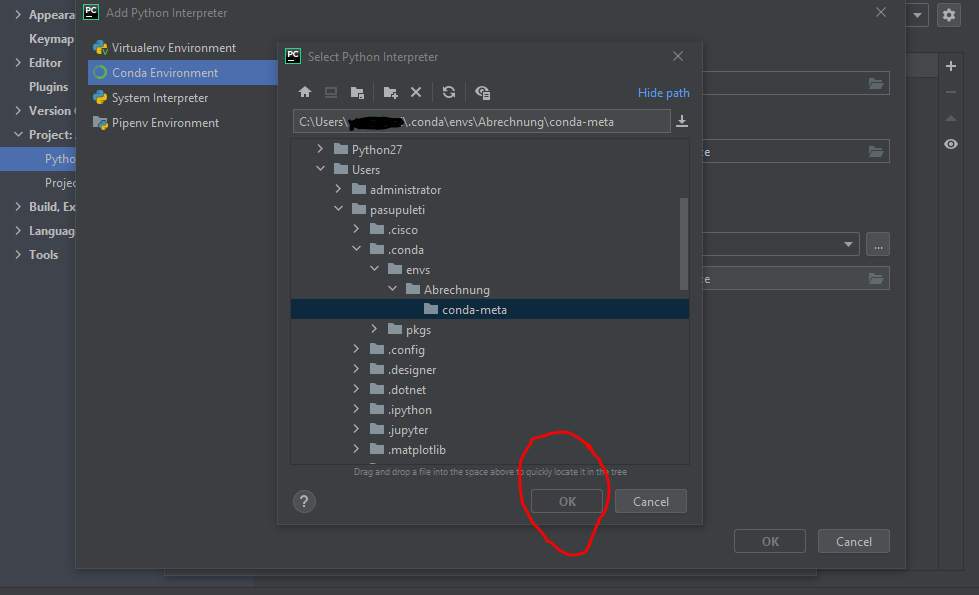Select the .jupyter folder row
The image size is (979, 595).
pyautogui.click(x=490, y=429)
